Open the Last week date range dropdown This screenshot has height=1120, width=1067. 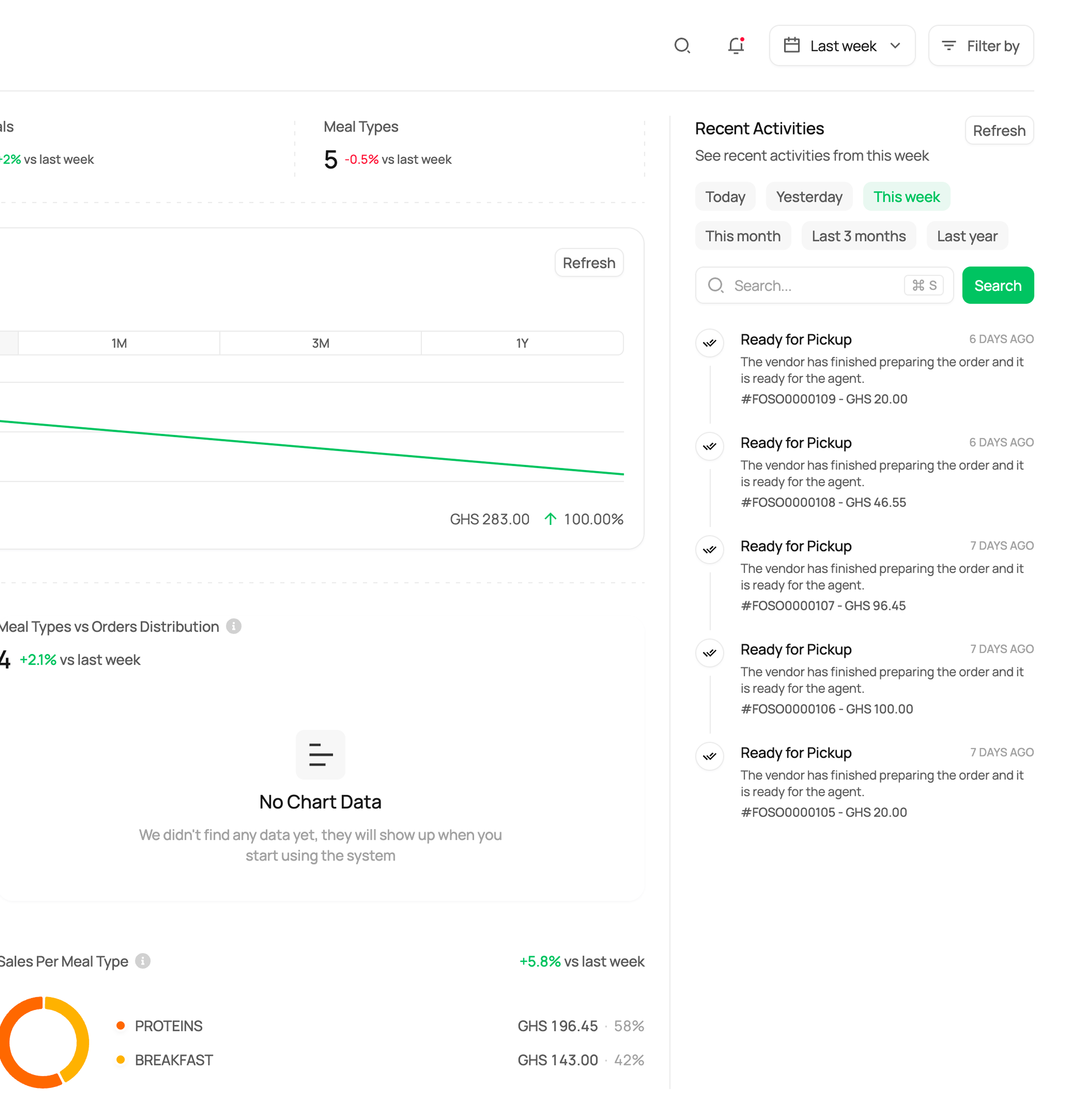(x=842, y=46)
